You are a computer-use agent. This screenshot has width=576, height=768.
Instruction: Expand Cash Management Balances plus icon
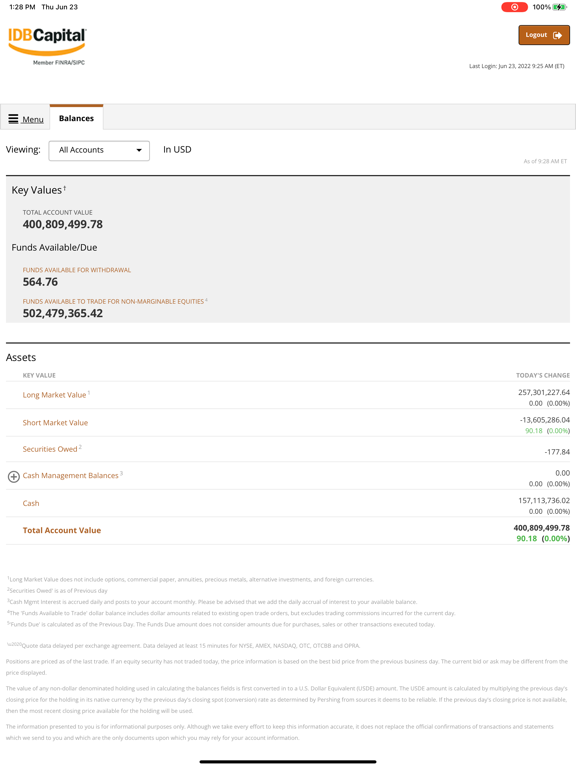coord(14,477)
